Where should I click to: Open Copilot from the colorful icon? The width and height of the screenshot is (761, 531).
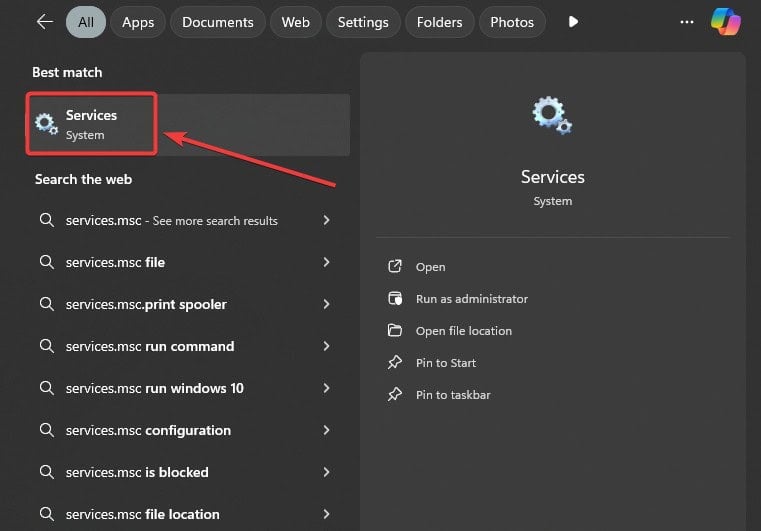[x=726, y=22]
